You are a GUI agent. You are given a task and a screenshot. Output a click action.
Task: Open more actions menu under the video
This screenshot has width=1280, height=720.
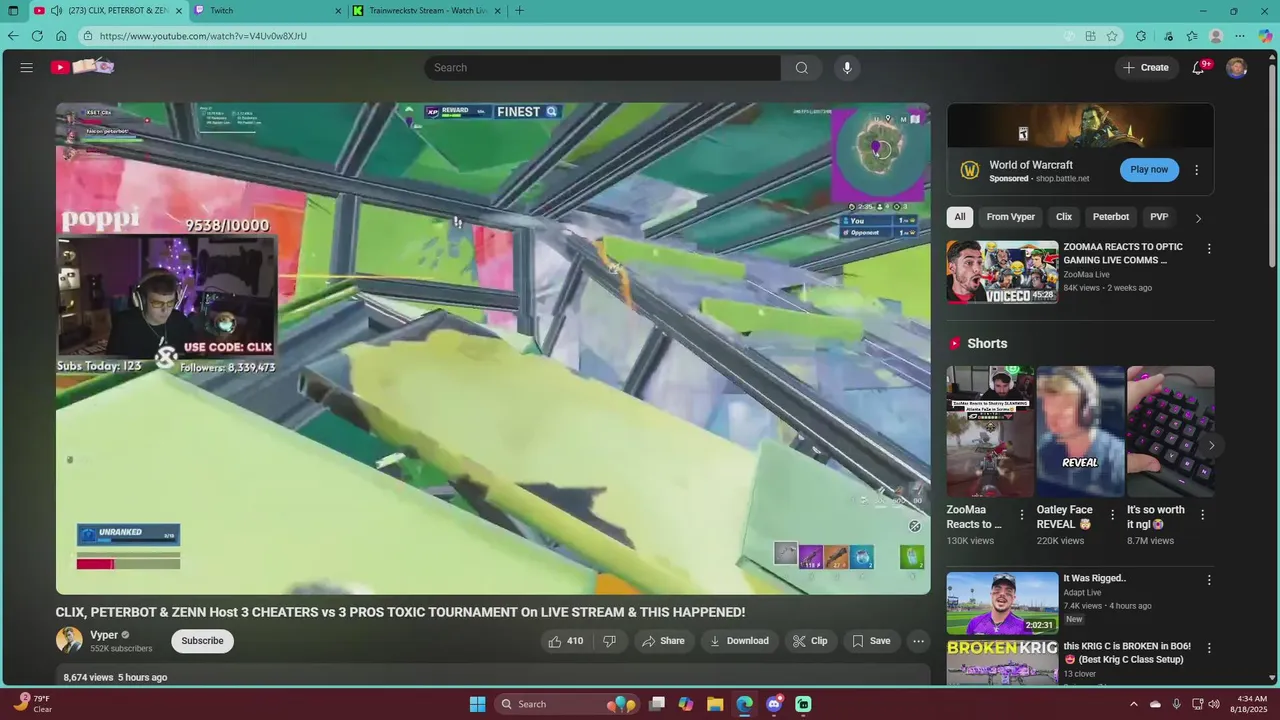coord(918,641)
